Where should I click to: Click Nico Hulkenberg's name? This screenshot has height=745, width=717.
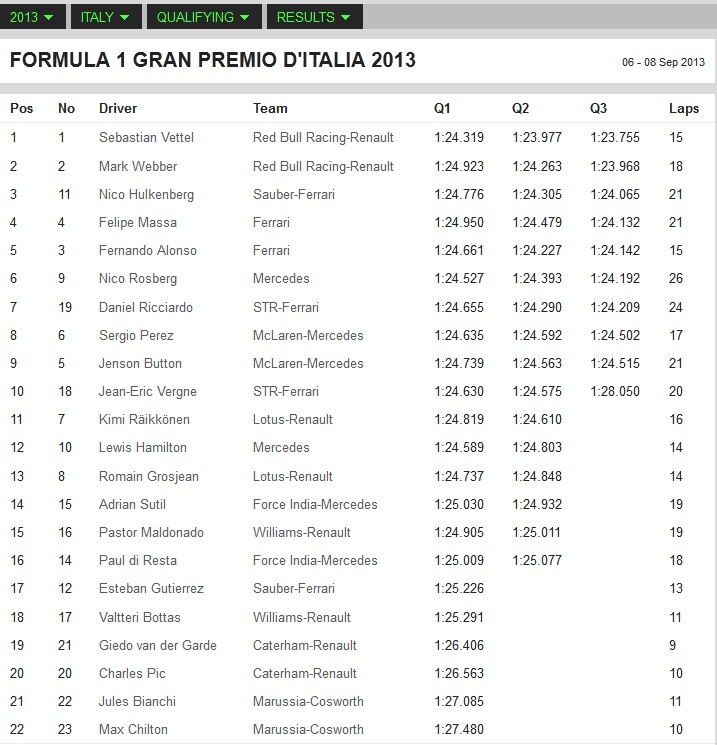click(146, 194)
